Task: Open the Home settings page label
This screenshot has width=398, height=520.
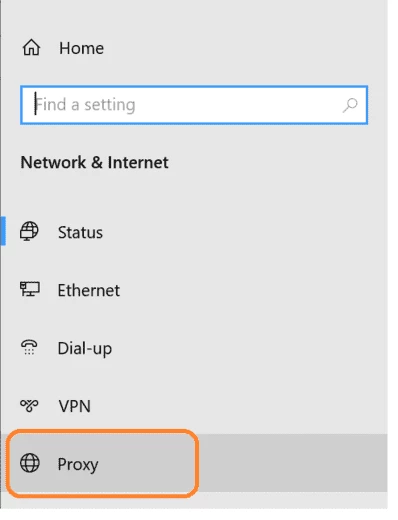Action: 82,48
